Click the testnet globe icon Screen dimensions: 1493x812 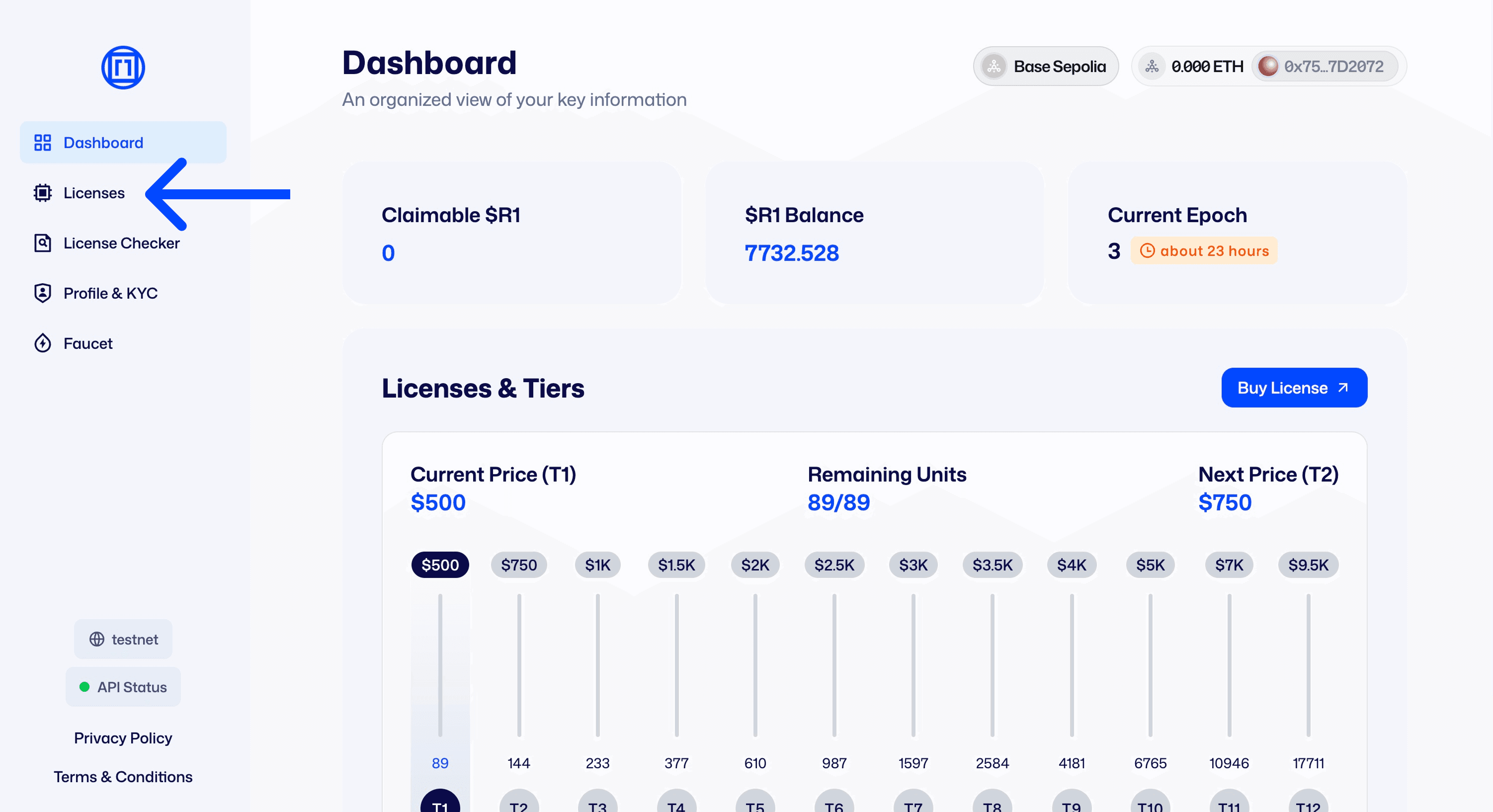[x=97, y=639]
